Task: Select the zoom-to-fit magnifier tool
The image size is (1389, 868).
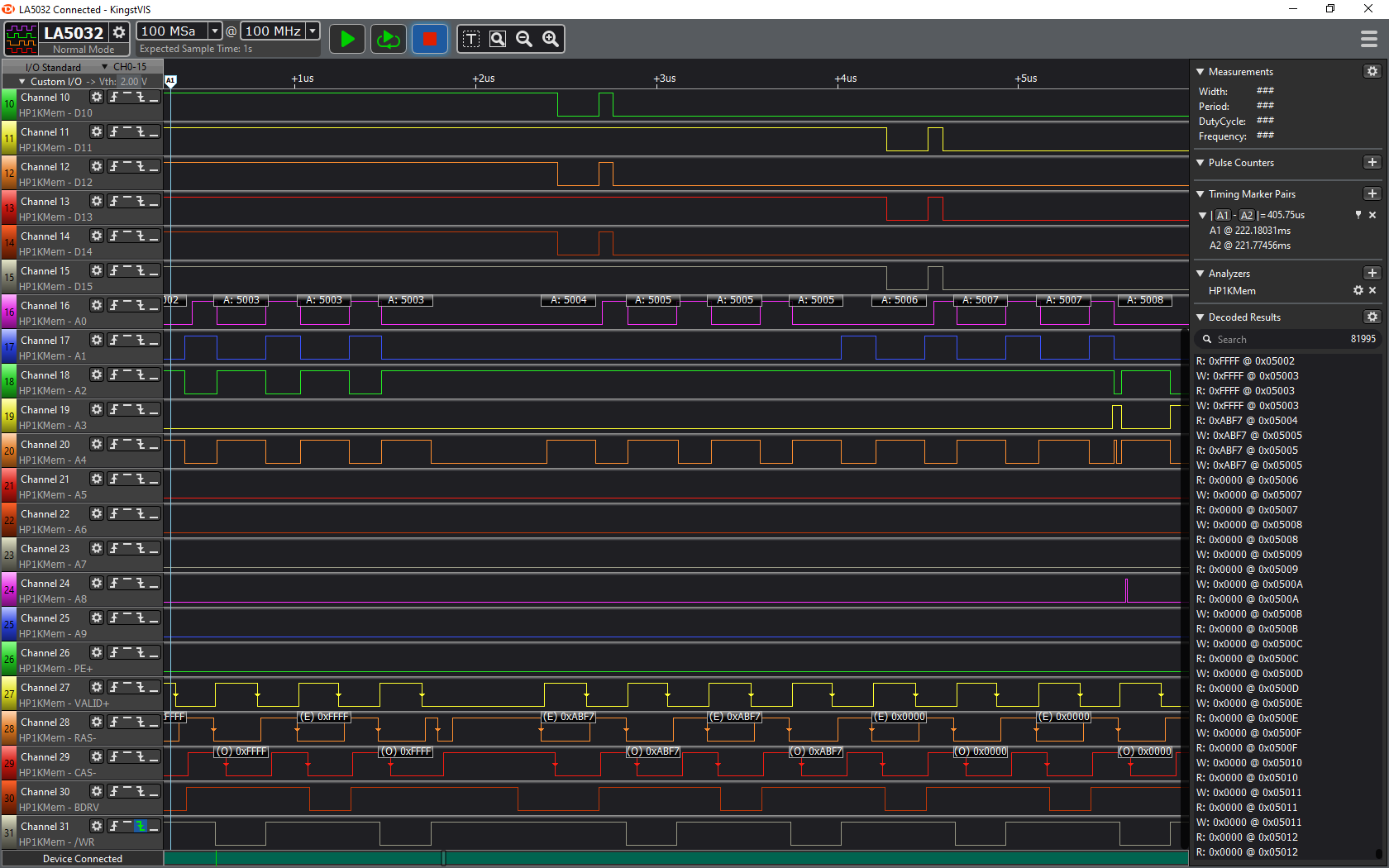Action: tap(498, 39)
